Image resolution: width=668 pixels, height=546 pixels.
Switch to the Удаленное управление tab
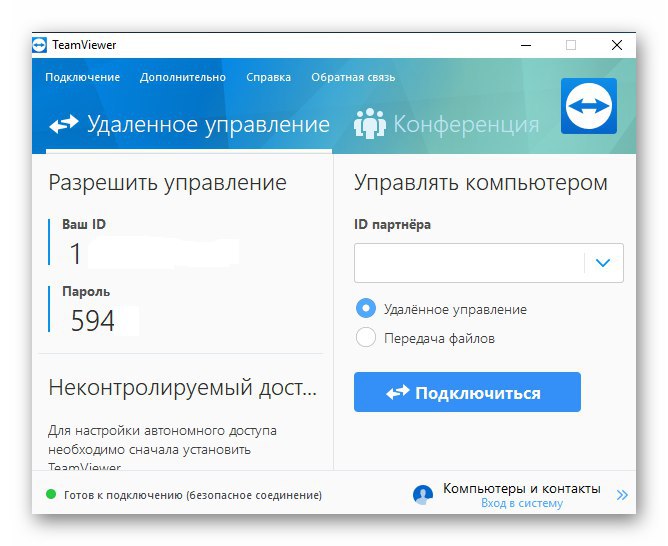pyautogui.click(x=189, y=124)
